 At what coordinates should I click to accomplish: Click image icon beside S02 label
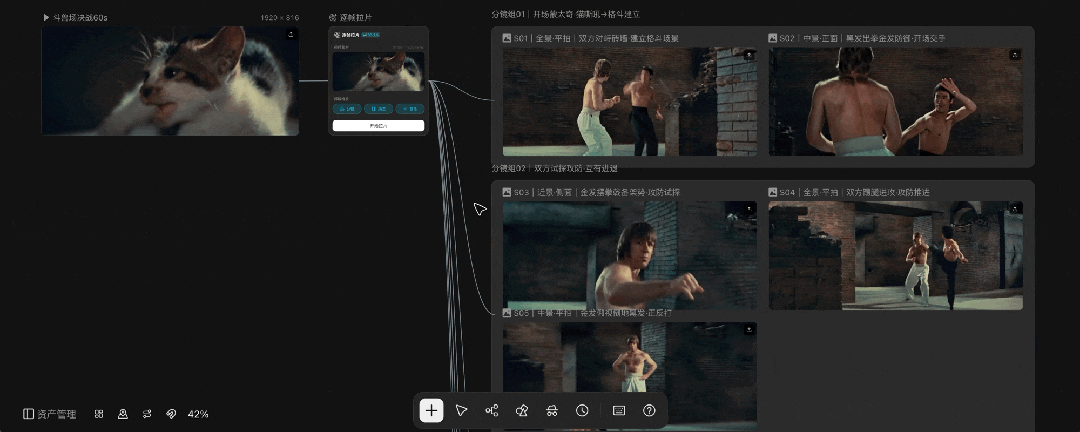click(x=773, y=39)
